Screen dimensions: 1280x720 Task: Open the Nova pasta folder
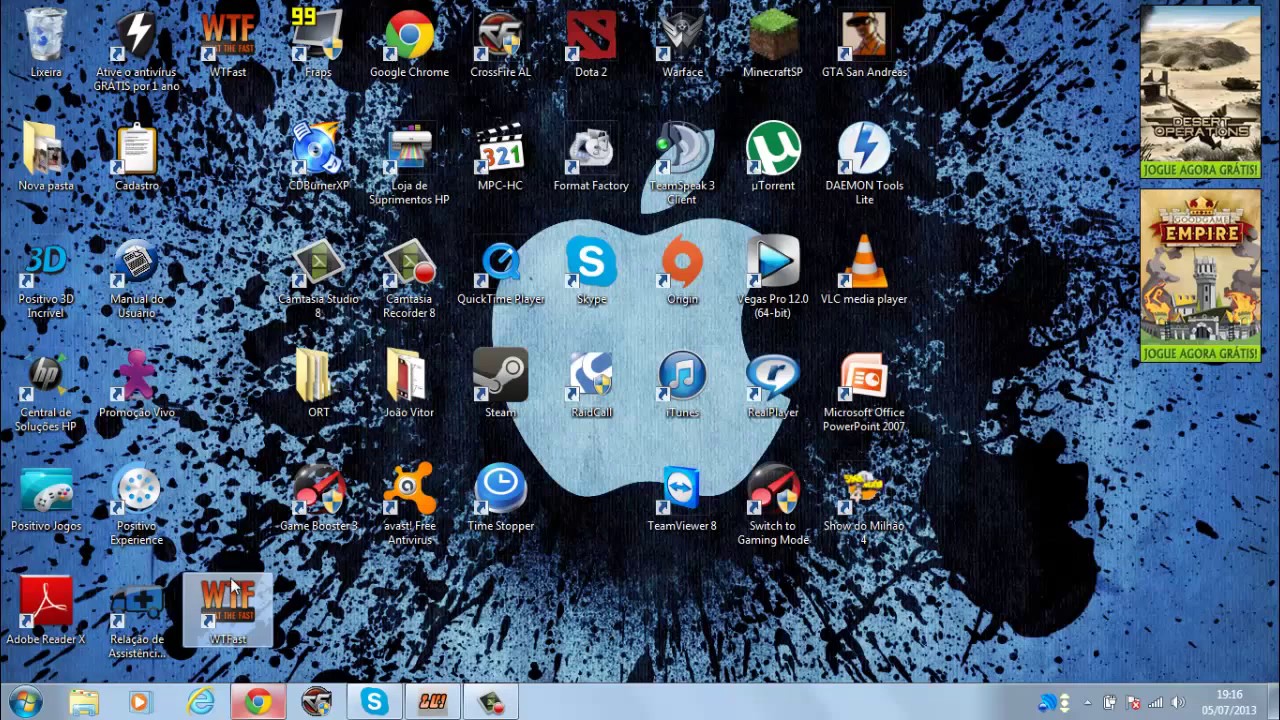[46, 156]
